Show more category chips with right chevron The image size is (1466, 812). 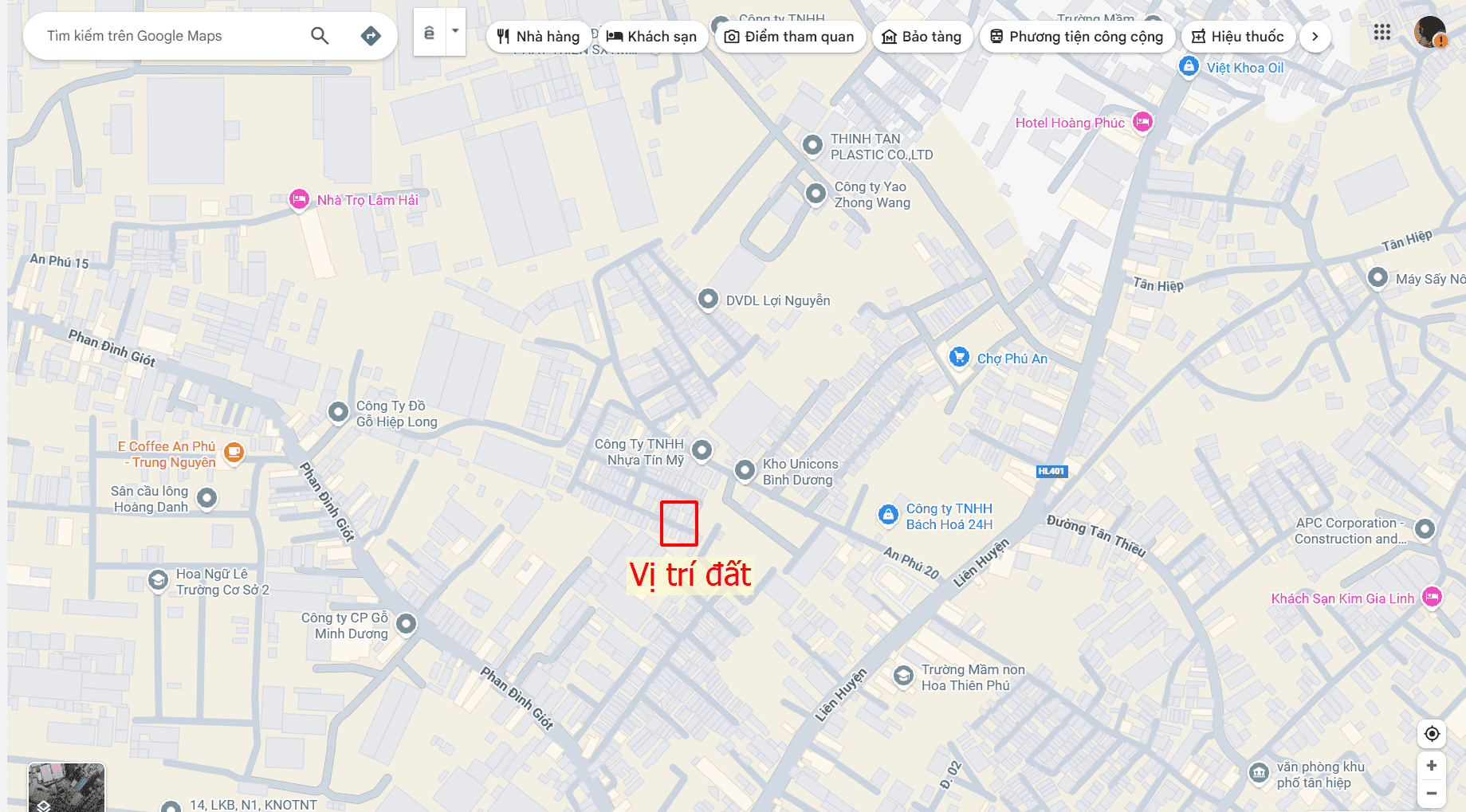point(1315,37)
